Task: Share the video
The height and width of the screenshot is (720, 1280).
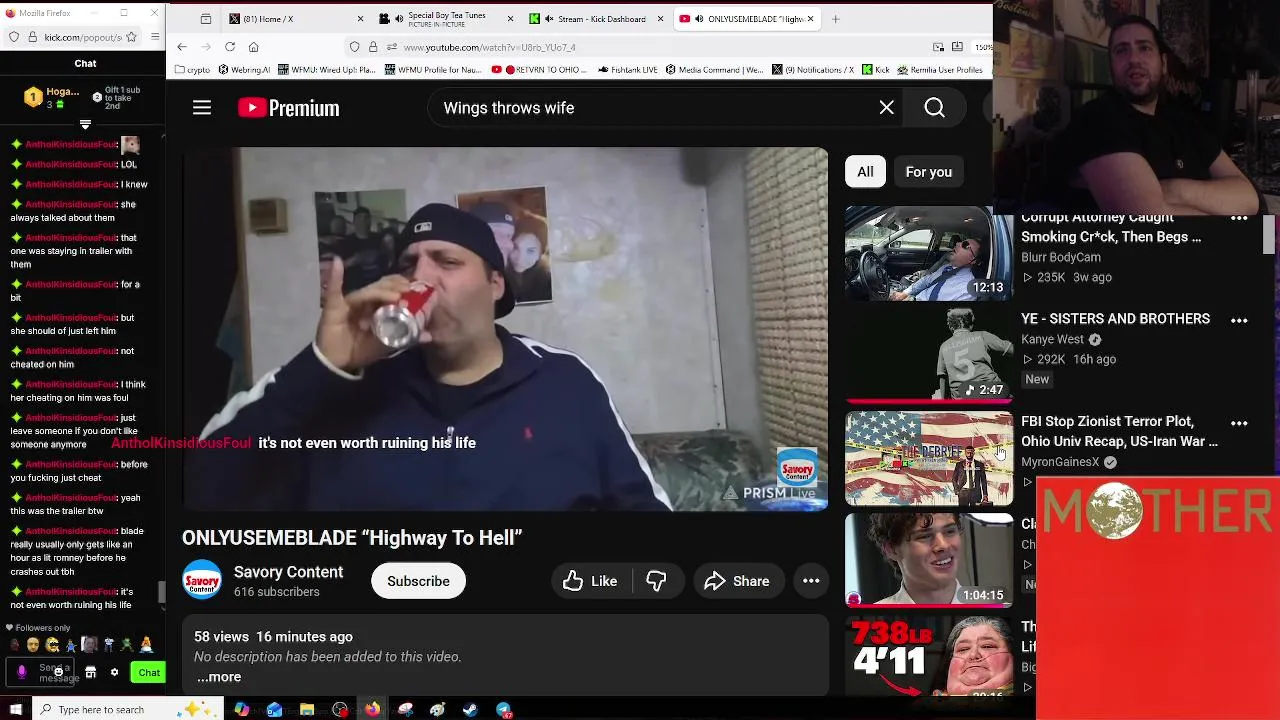Action: pos(737,581)
